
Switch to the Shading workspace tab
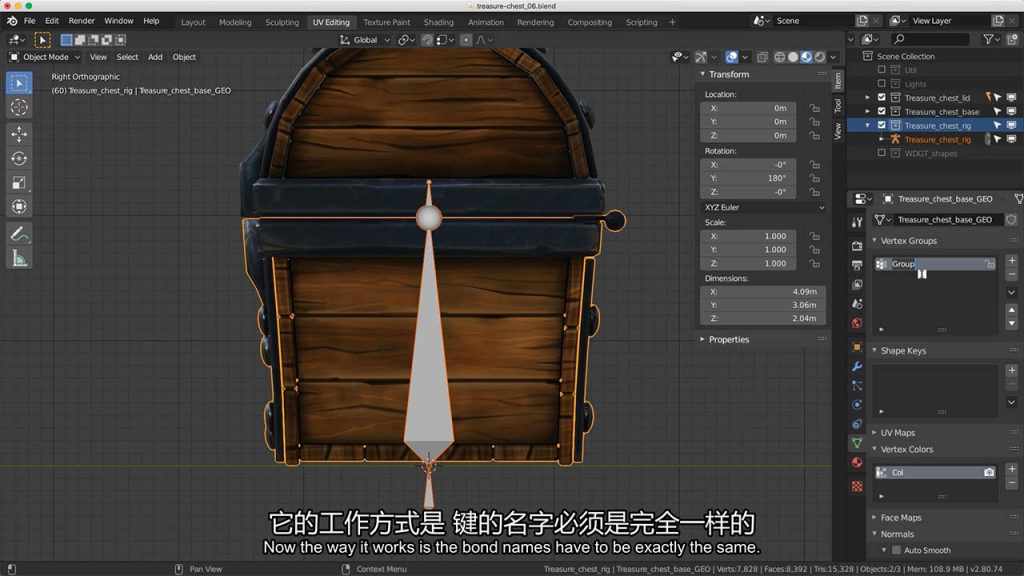click(438, 22)
